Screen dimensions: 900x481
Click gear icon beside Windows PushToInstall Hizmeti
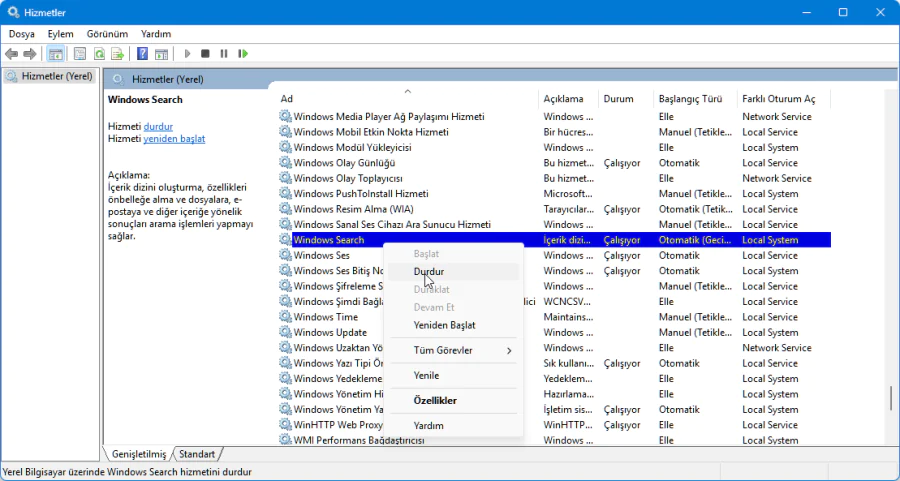coord(285,194)
